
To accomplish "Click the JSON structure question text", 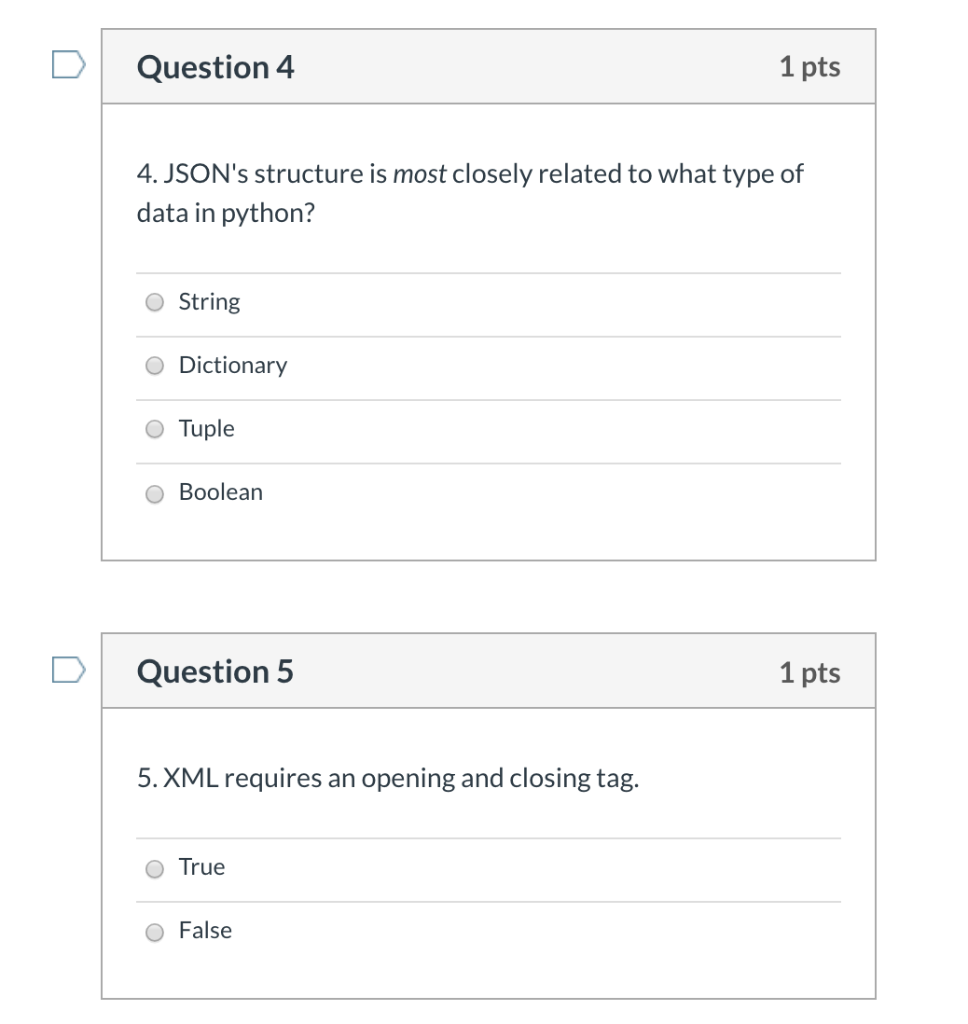I will click(x=470, y=193).
